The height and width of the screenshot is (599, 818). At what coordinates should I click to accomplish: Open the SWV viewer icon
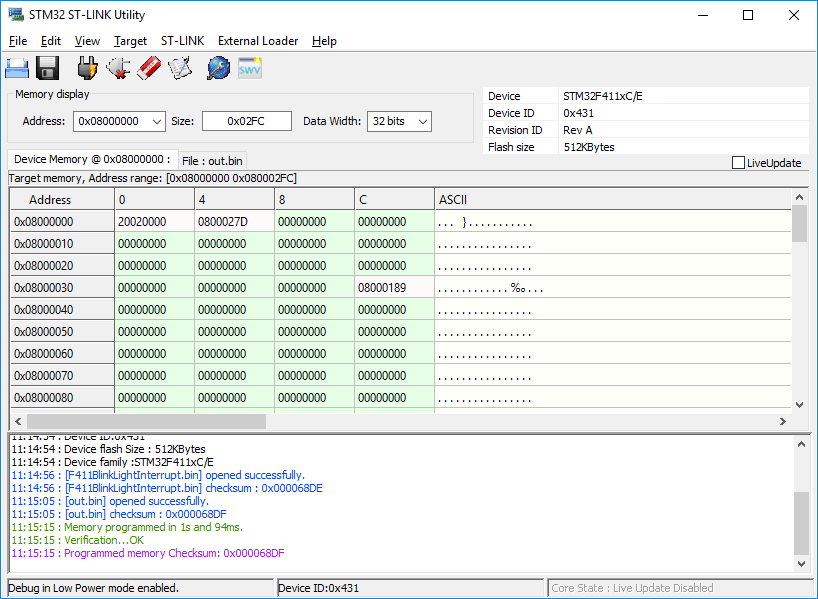(249, 68)
